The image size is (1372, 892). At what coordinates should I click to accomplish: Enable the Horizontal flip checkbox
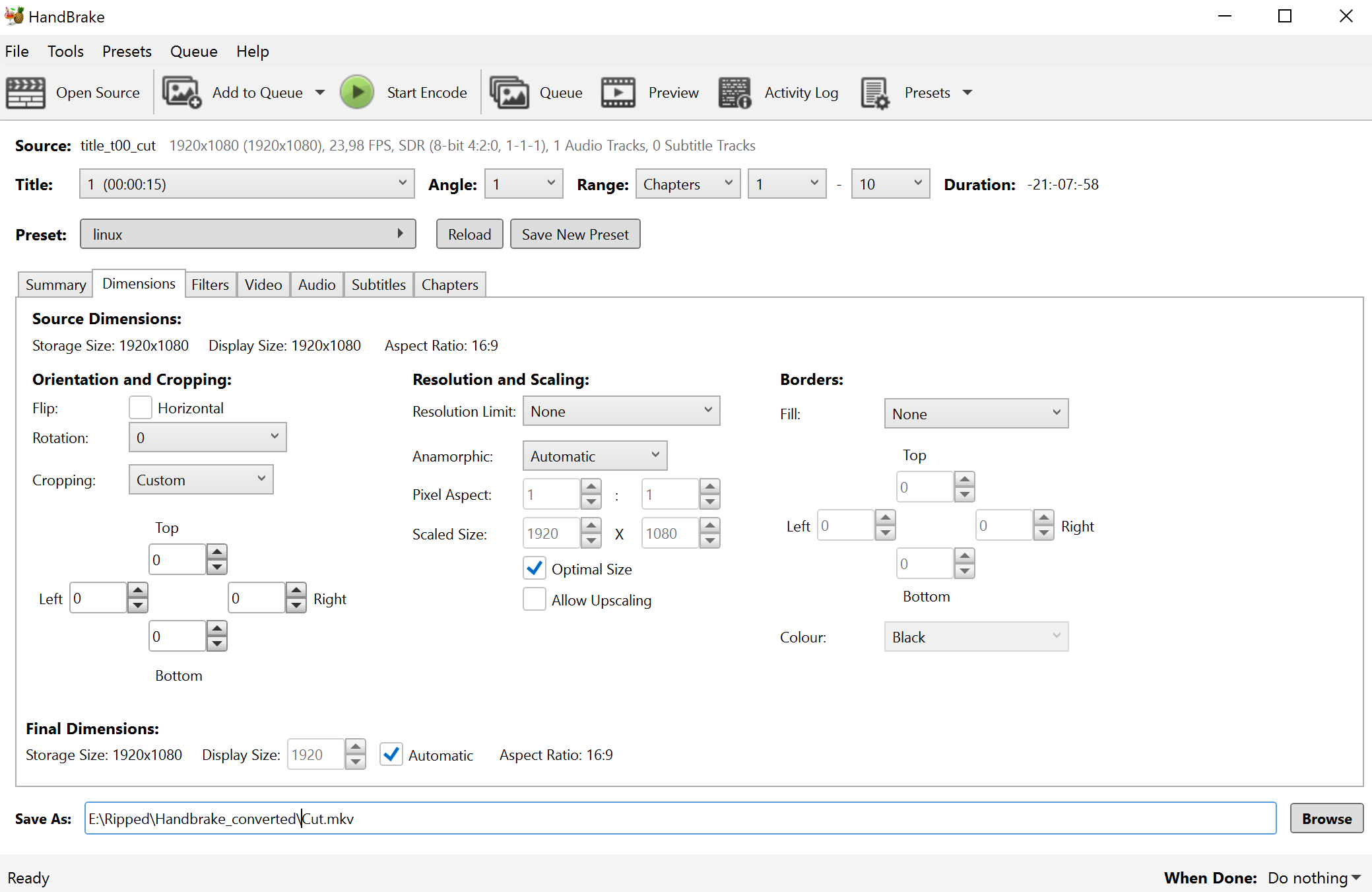(141, 408)
